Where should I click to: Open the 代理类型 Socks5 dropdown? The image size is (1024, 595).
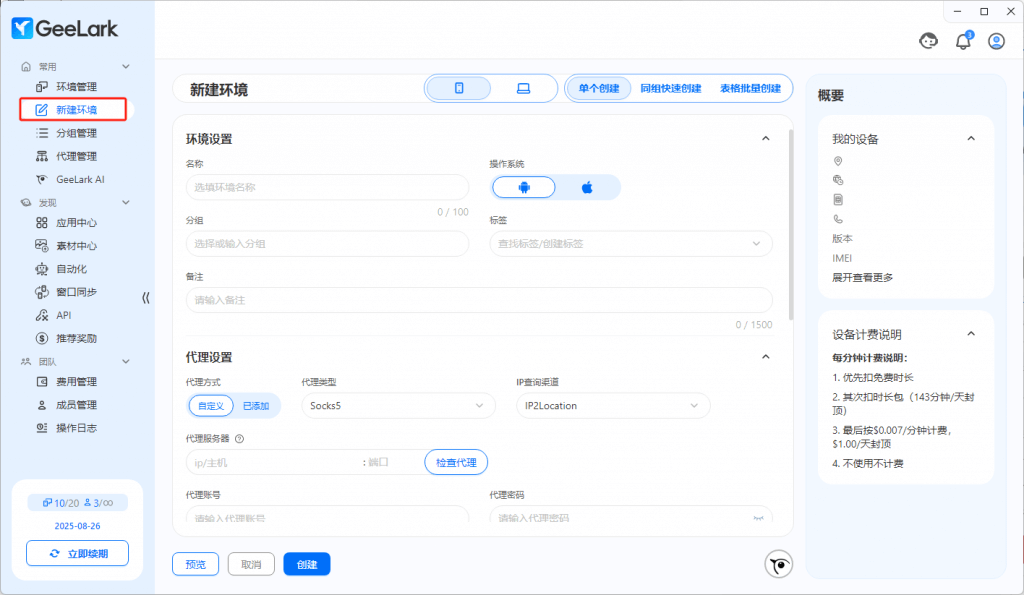(398, 405)
